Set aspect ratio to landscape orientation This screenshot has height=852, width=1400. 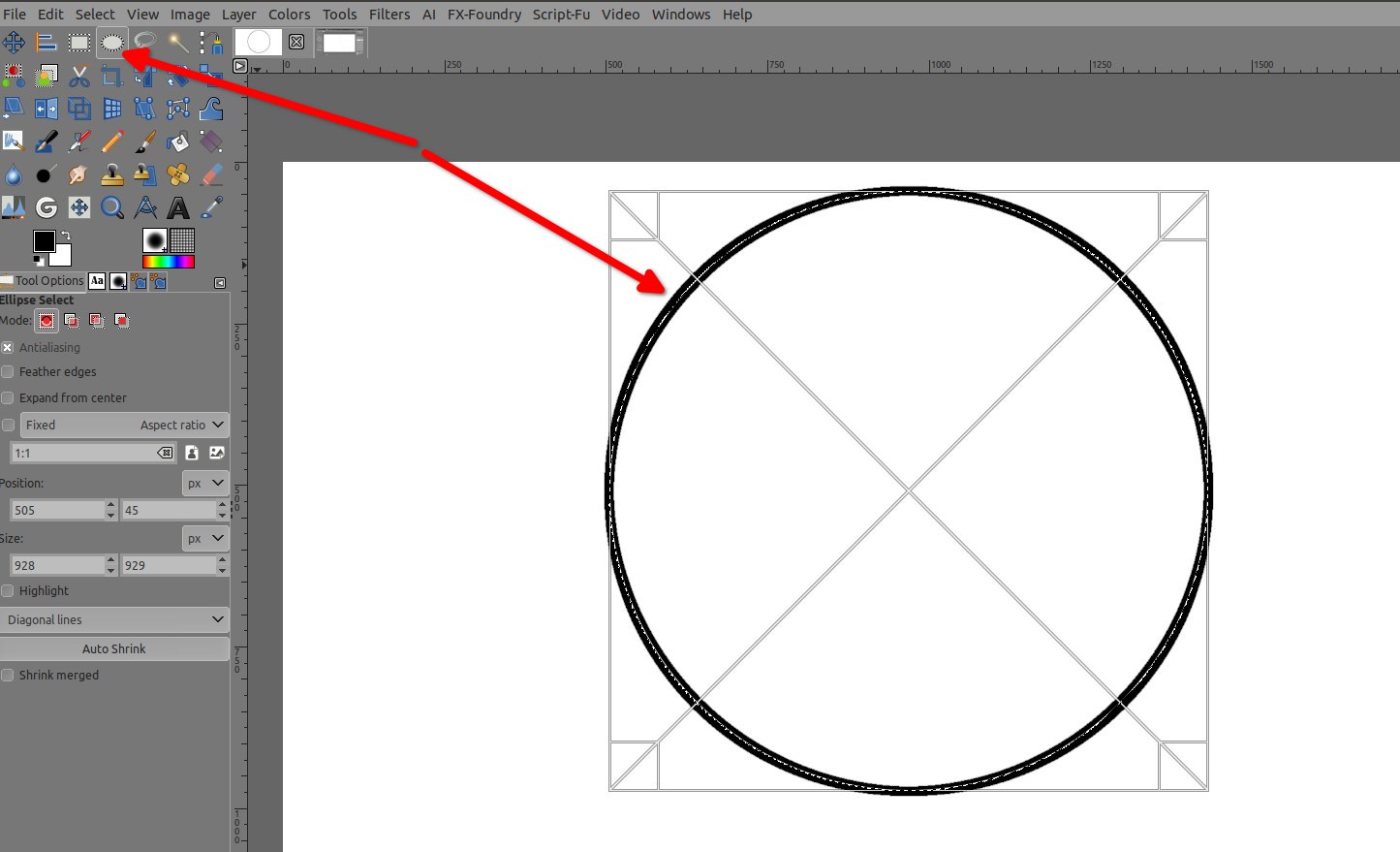pos(217,453)
